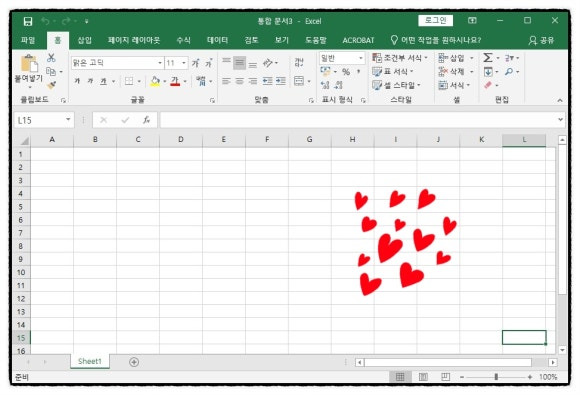Click the 공유 share button
Image resolution: width=580 pixels, height=395 pixels.
(x=542, y=40)
